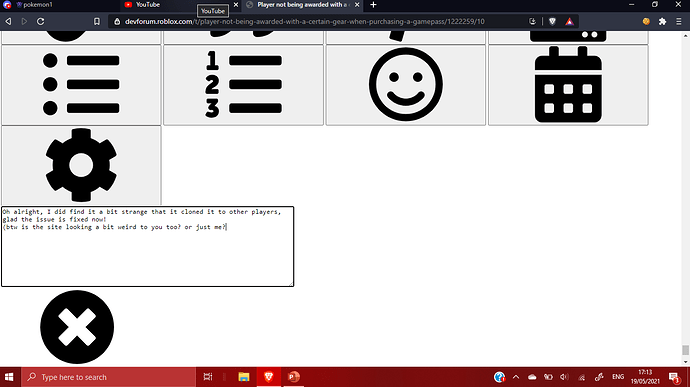Viewport: 690px width, 387px height.
Task: Open Task View on the taskbar
Action: (x=208, y=377)
